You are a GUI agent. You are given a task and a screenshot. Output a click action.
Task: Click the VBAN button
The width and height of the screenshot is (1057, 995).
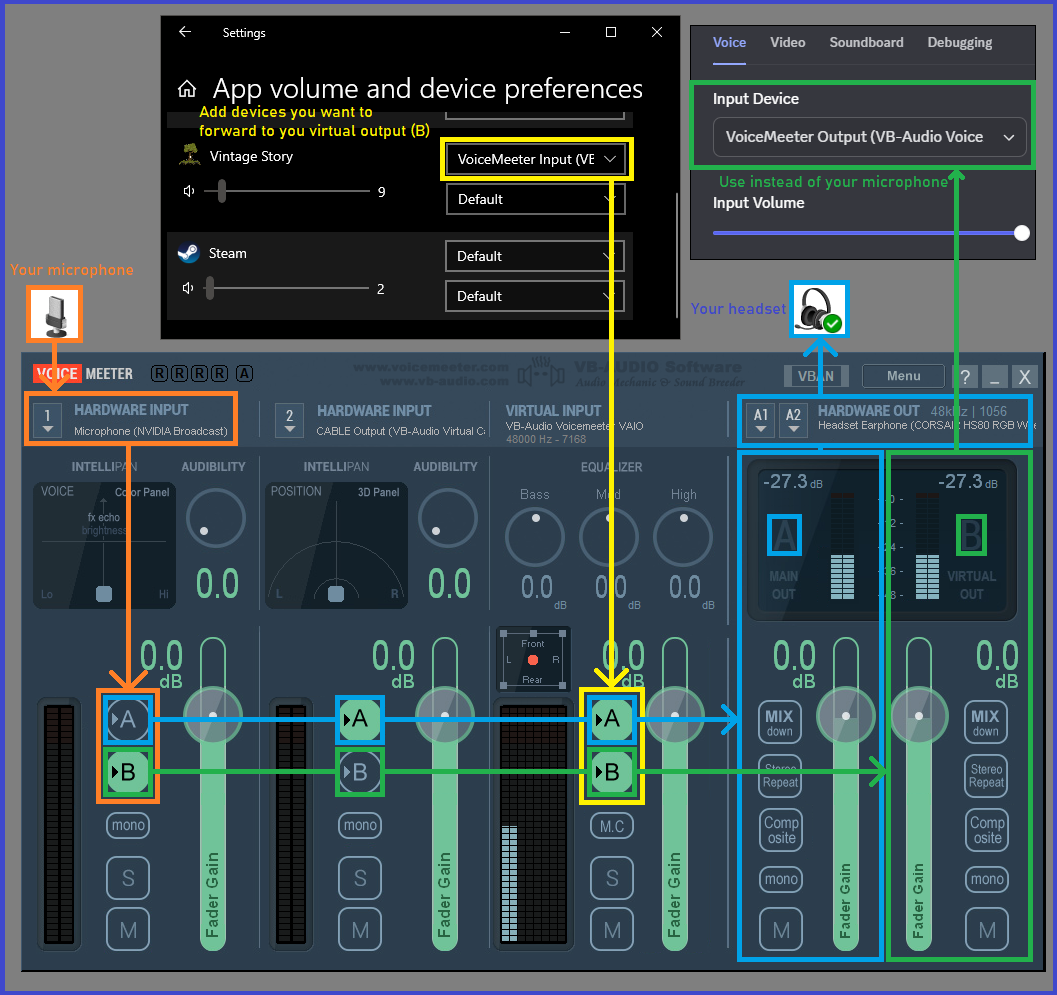click(x=815, y=376)
